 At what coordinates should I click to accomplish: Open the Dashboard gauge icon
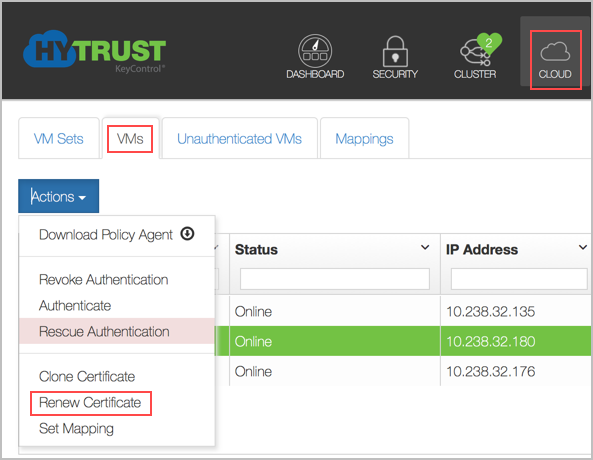tap(315, 51)
